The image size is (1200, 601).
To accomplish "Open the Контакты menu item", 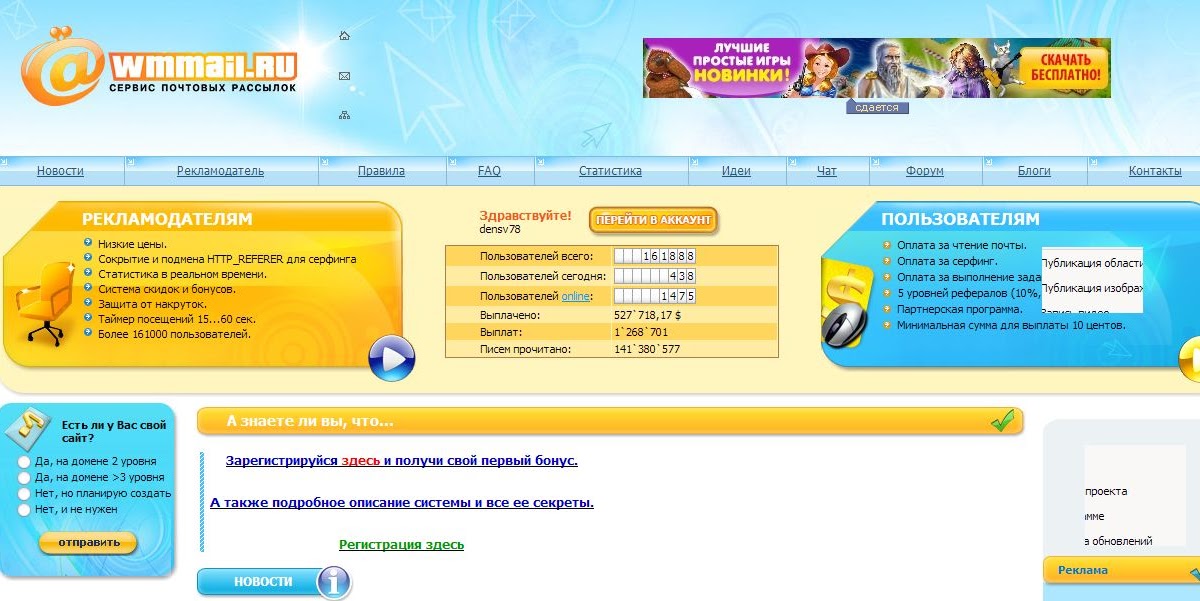I will [x=1155, y=171].
